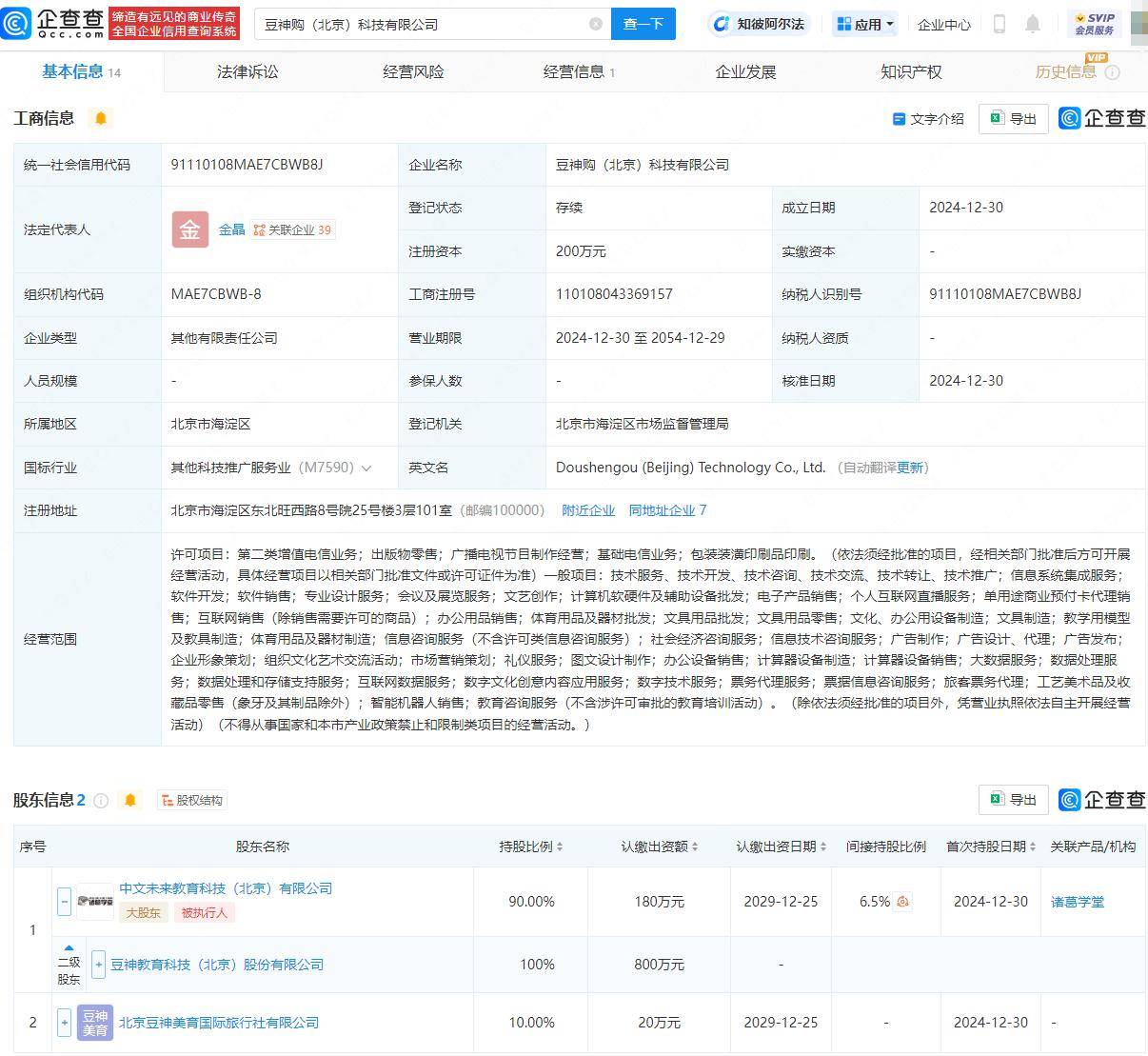Export 股东信息 with 导出 button
1148x1056 pixels.
pyautogui.click(x=1014, y=800)
